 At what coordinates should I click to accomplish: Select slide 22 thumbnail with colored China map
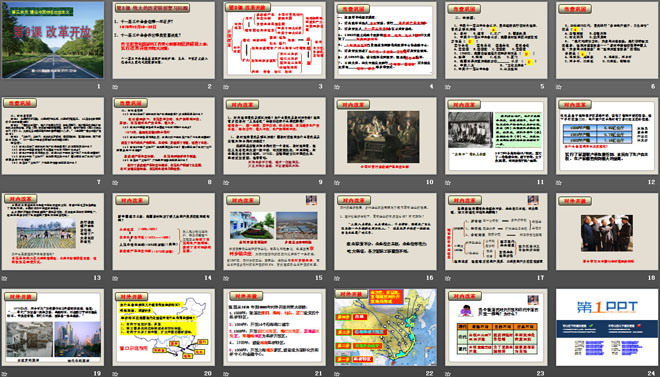pyautogui.click(x=386, y=327)
